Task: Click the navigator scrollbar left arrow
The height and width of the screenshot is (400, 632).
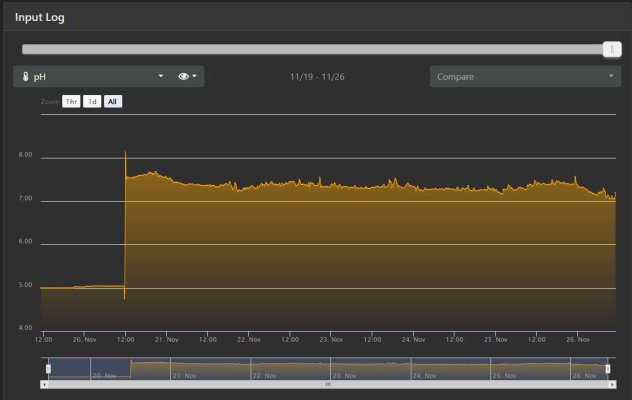Action: (x=44, y=385)
